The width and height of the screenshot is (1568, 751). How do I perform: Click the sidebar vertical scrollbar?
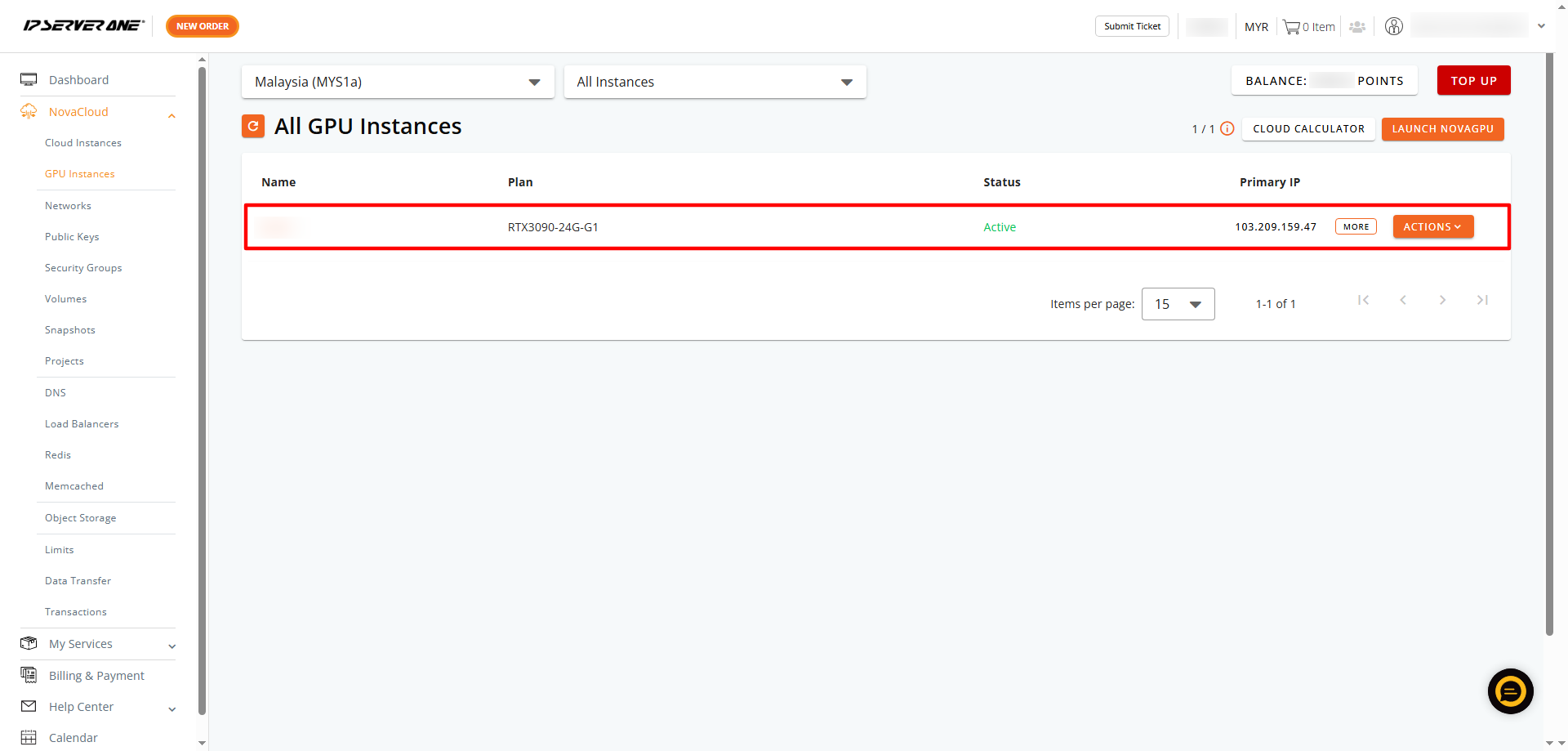(x=202, y=391)
